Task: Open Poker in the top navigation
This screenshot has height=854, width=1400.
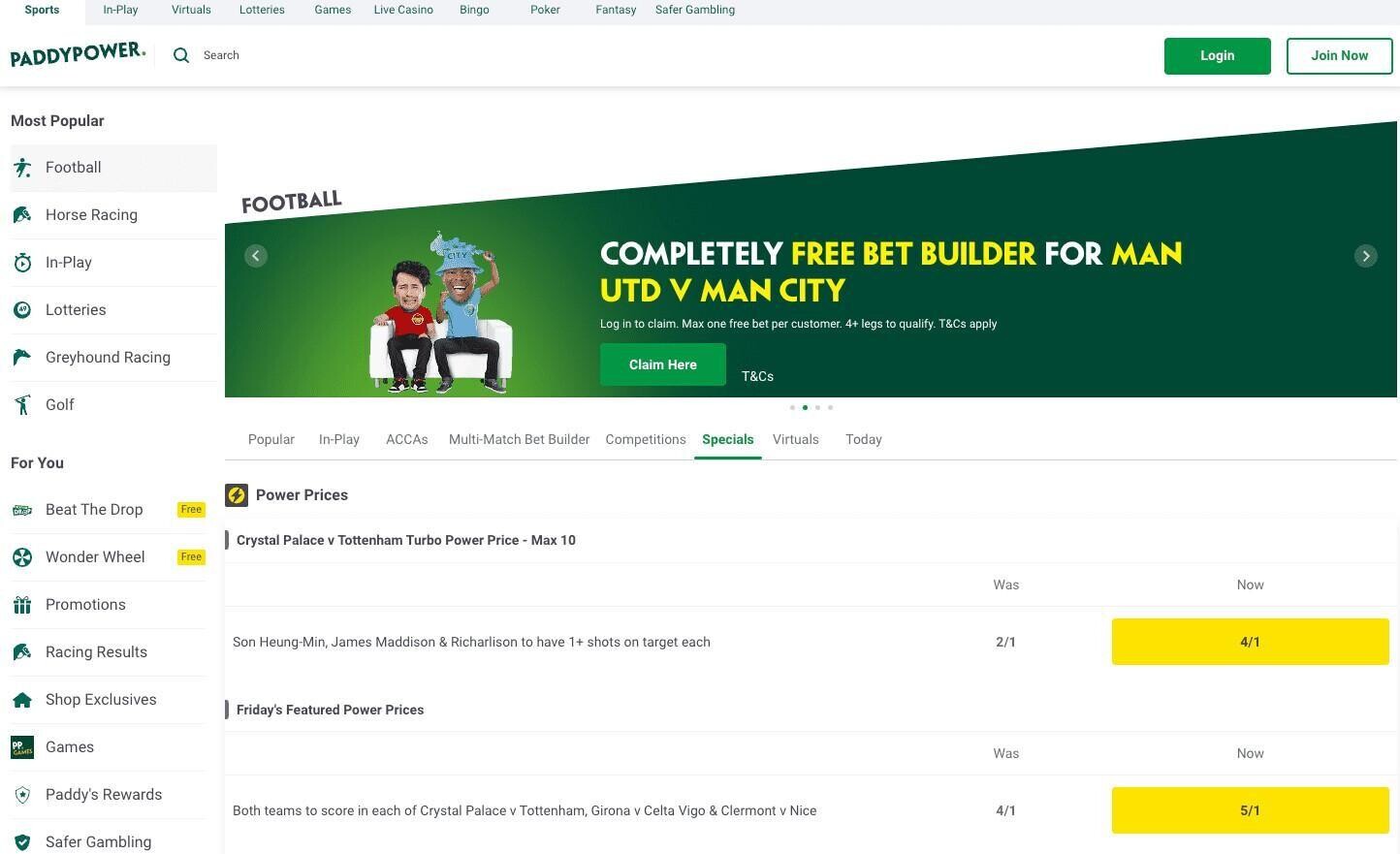Action: (545, 10)
